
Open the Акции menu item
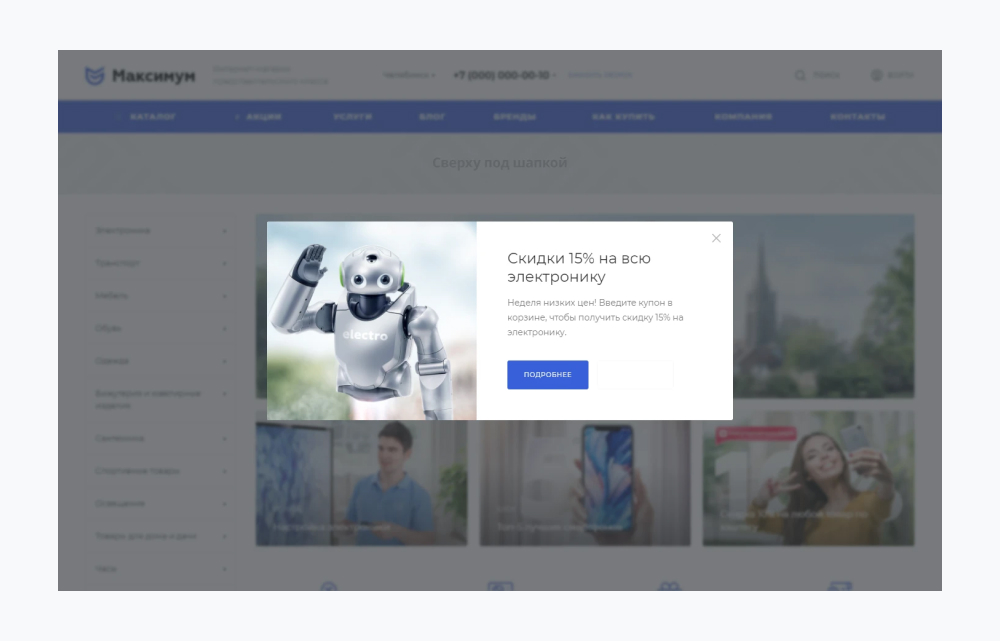pos(263,117)
